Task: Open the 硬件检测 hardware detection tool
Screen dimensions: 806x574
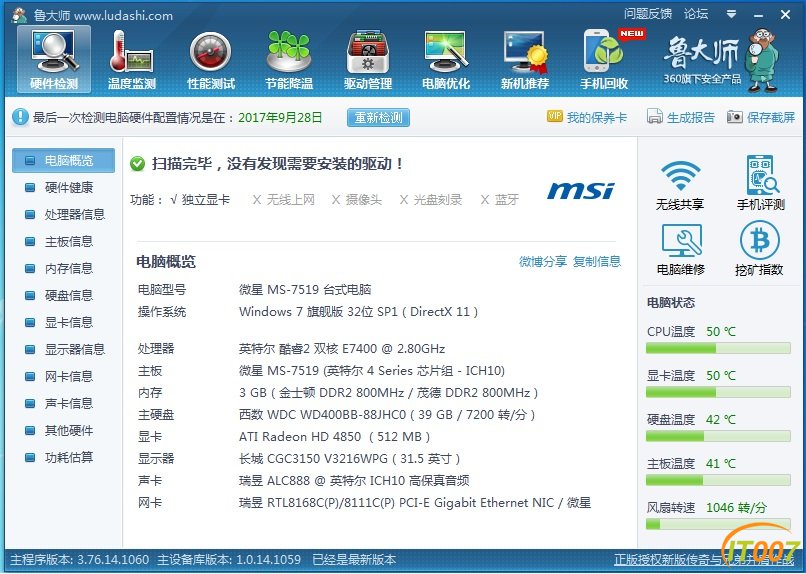Action: 54,60
